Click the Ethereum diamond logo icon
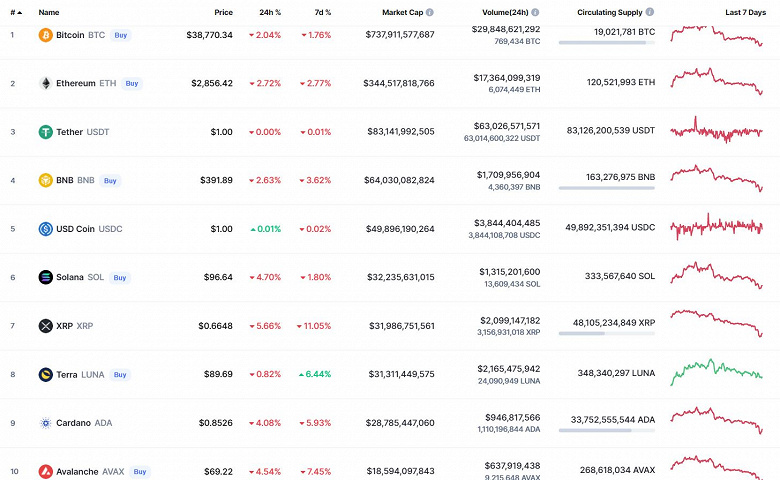This screenshot has width=780, height=480. point(45,83)
